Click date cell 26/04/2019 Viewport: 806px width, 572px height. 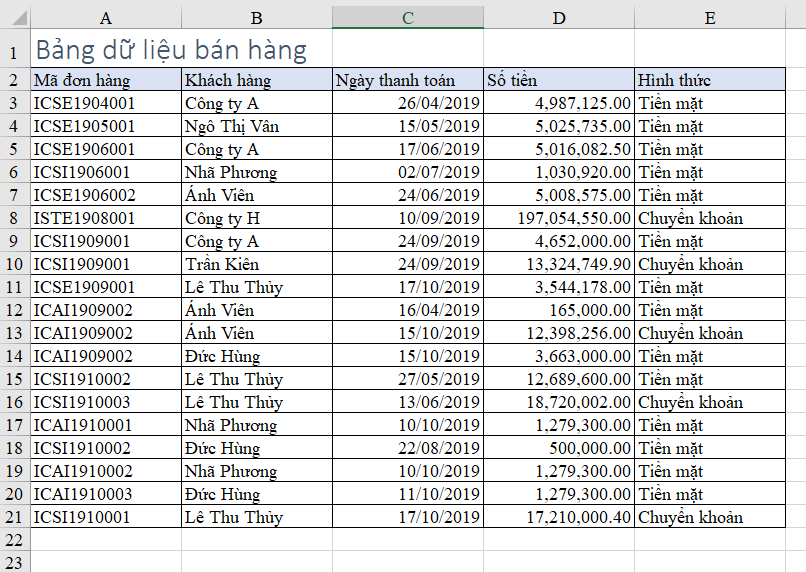408,103
